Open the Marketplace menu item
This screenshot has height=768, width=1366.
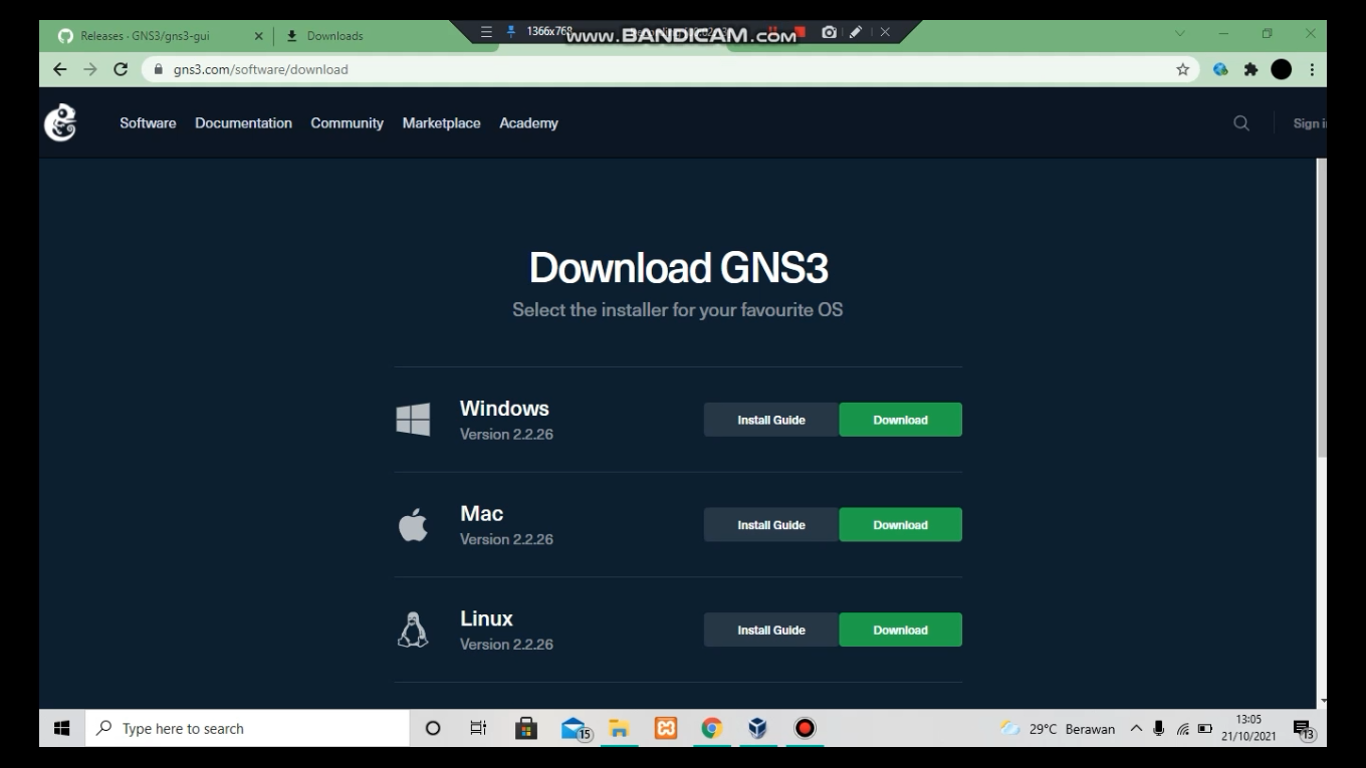pyautogui.click(x=441, y=123)
